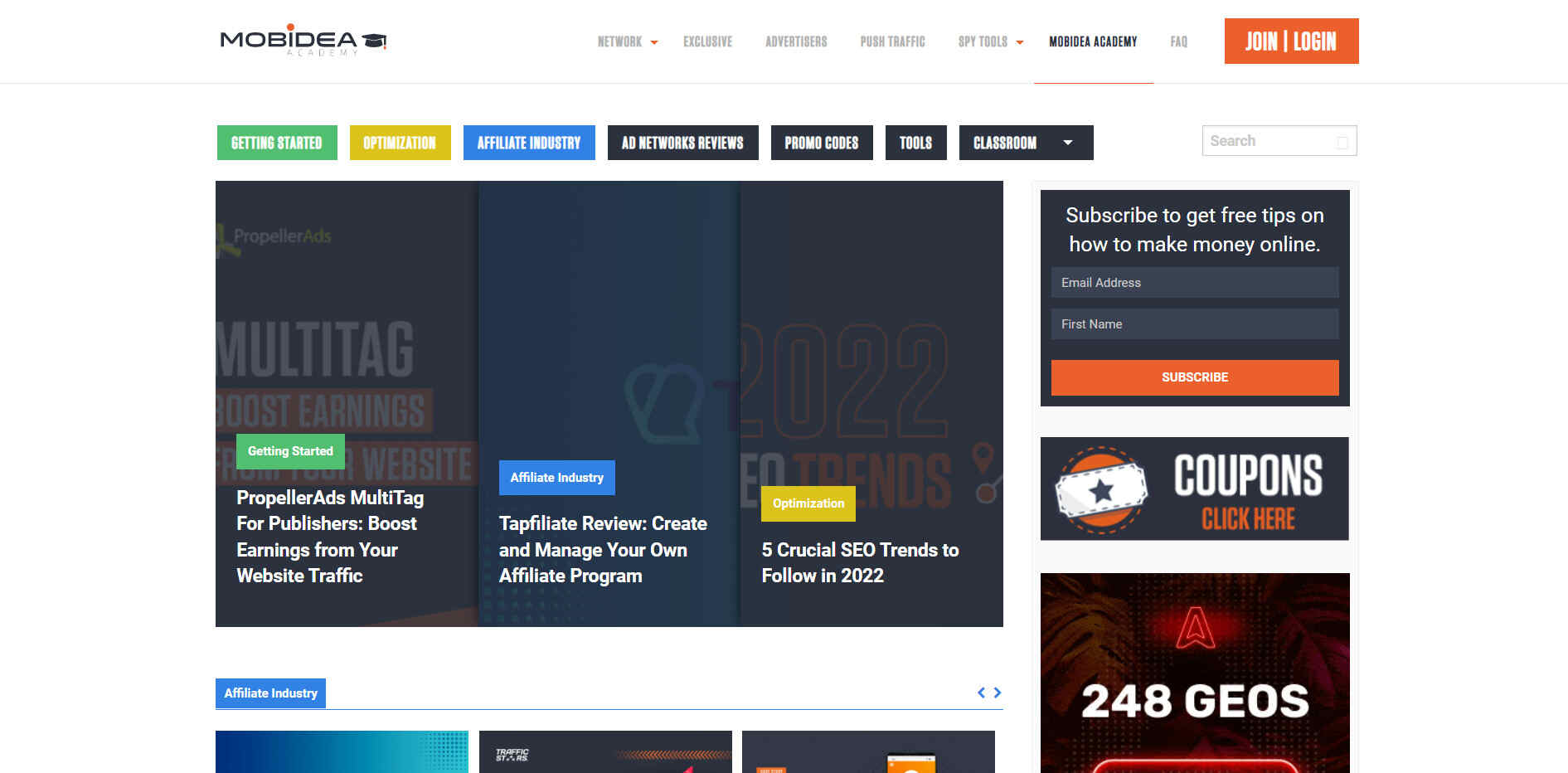The image size is (1568, 773).
Task: Expand the Spy Tools dropdown arrow
Action: (1020, 42)
